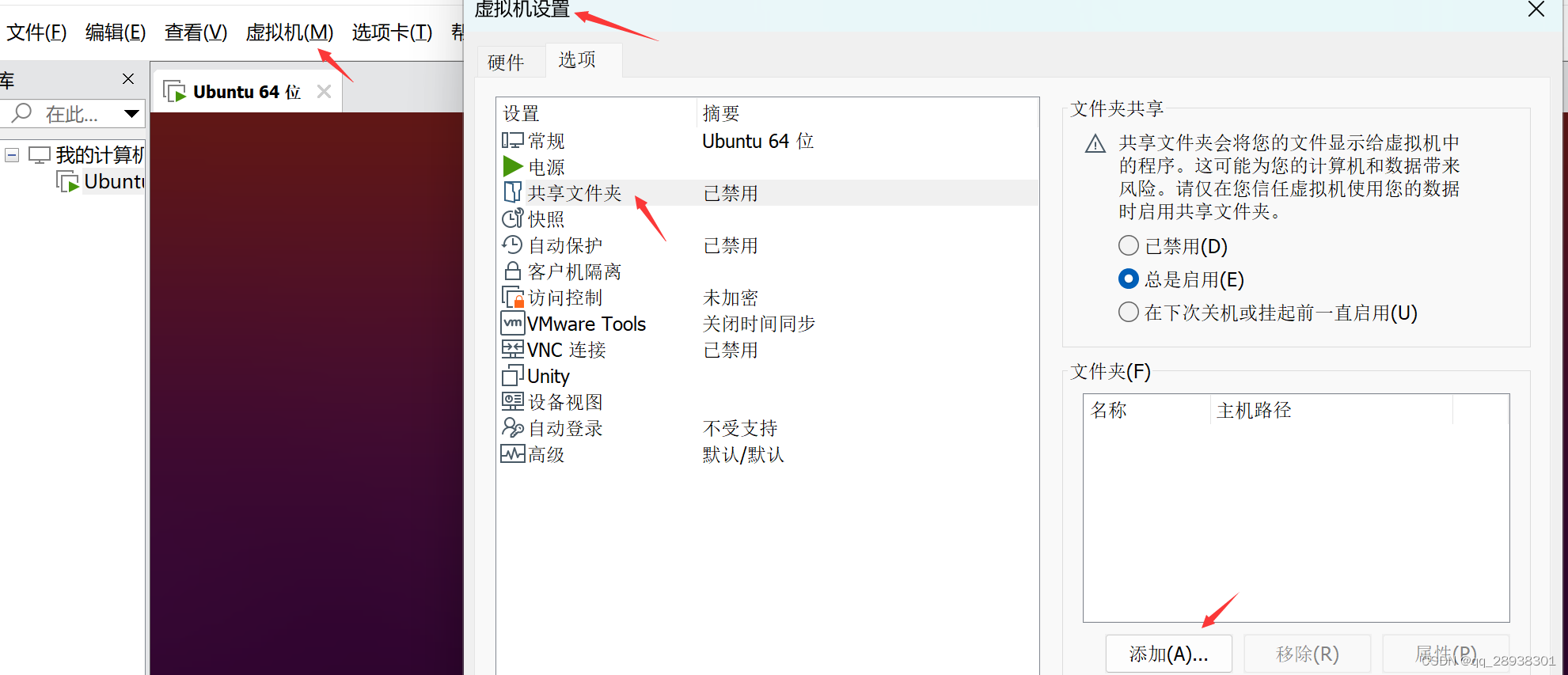Image resolution: width=1568 pixels, height=675 pixels.
Task: Close the library panel
Action: tap(128, 79)
